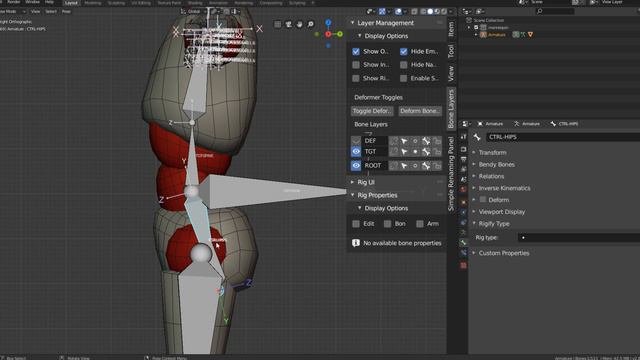Open the Window menu
The width and height of the screenshot is (640, 360).
(x=33, y=2)
